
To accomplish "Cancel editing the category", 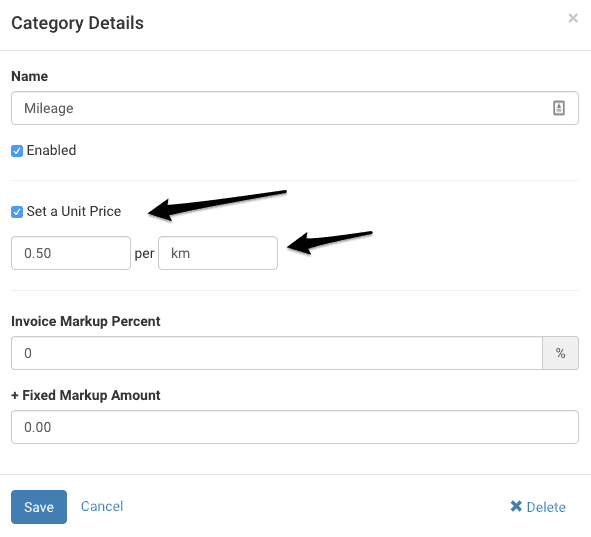I will point(102,506).
